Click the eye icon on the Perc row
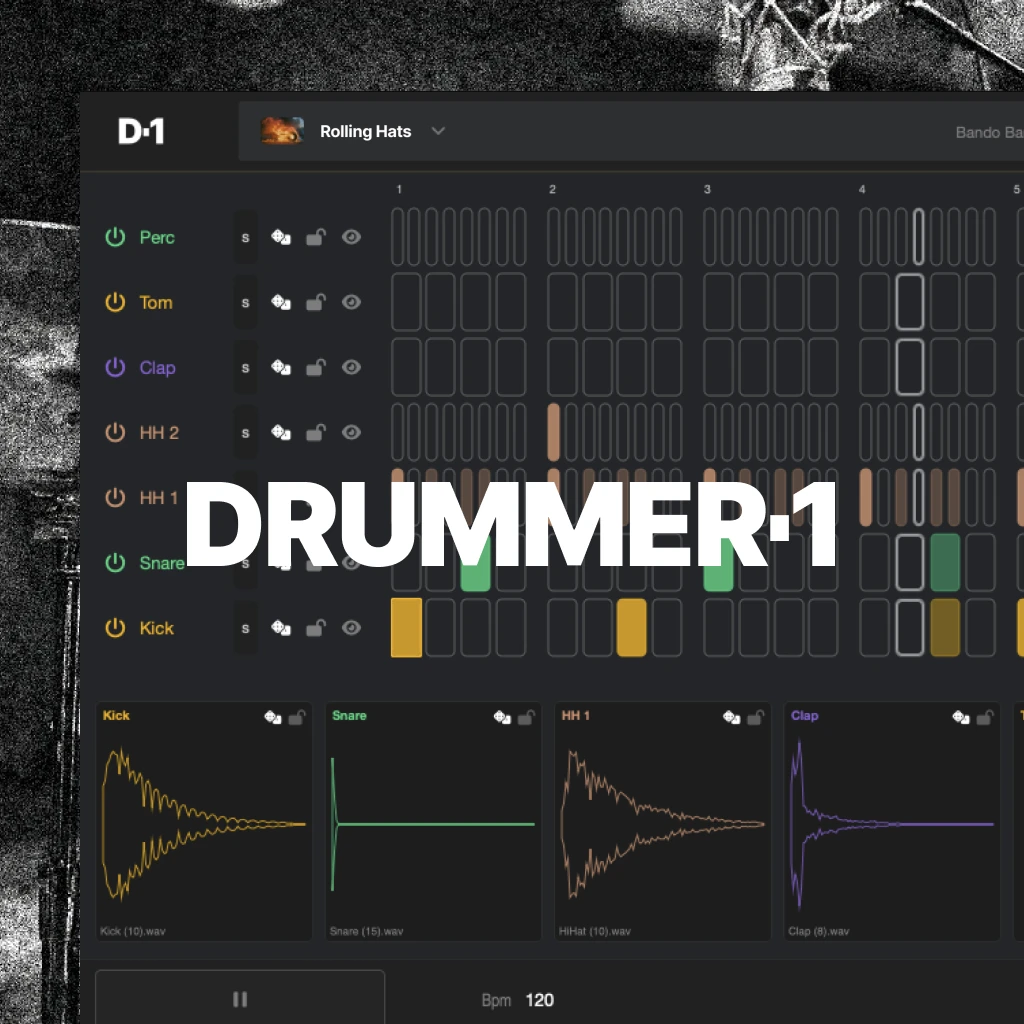The width and height of the screenshot is (1024, 1024). pyautogui.click(x=351, y=237)
